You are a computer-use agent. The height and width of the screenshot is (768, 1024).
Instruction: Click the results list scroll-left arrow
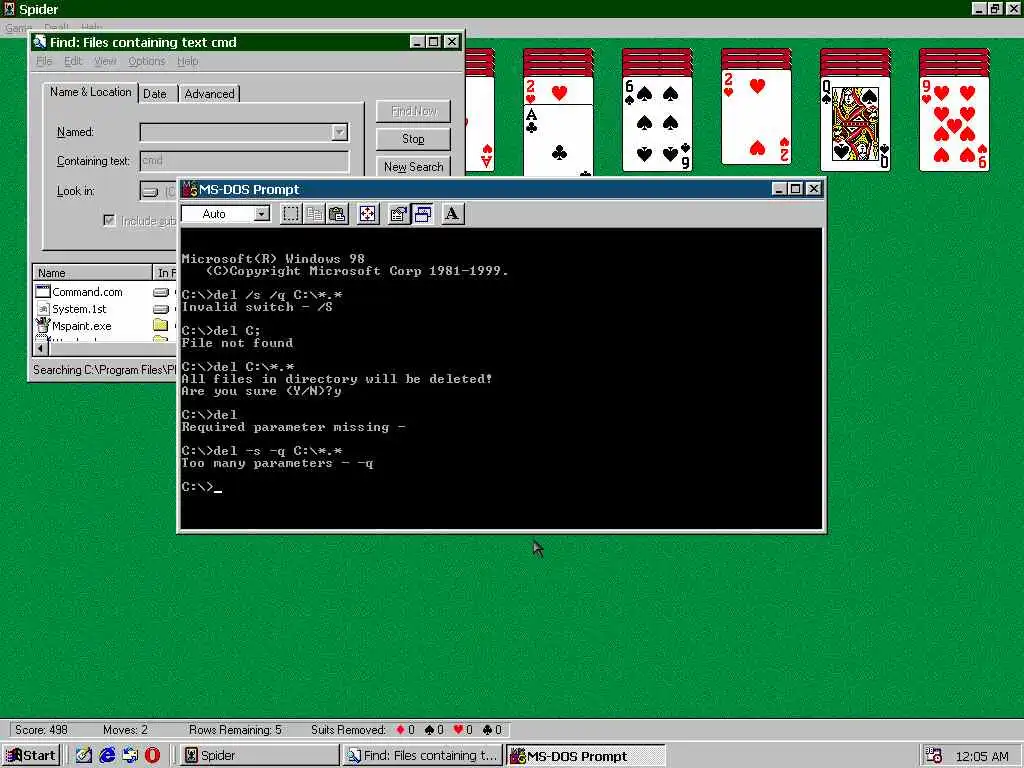tap(40, 349)
